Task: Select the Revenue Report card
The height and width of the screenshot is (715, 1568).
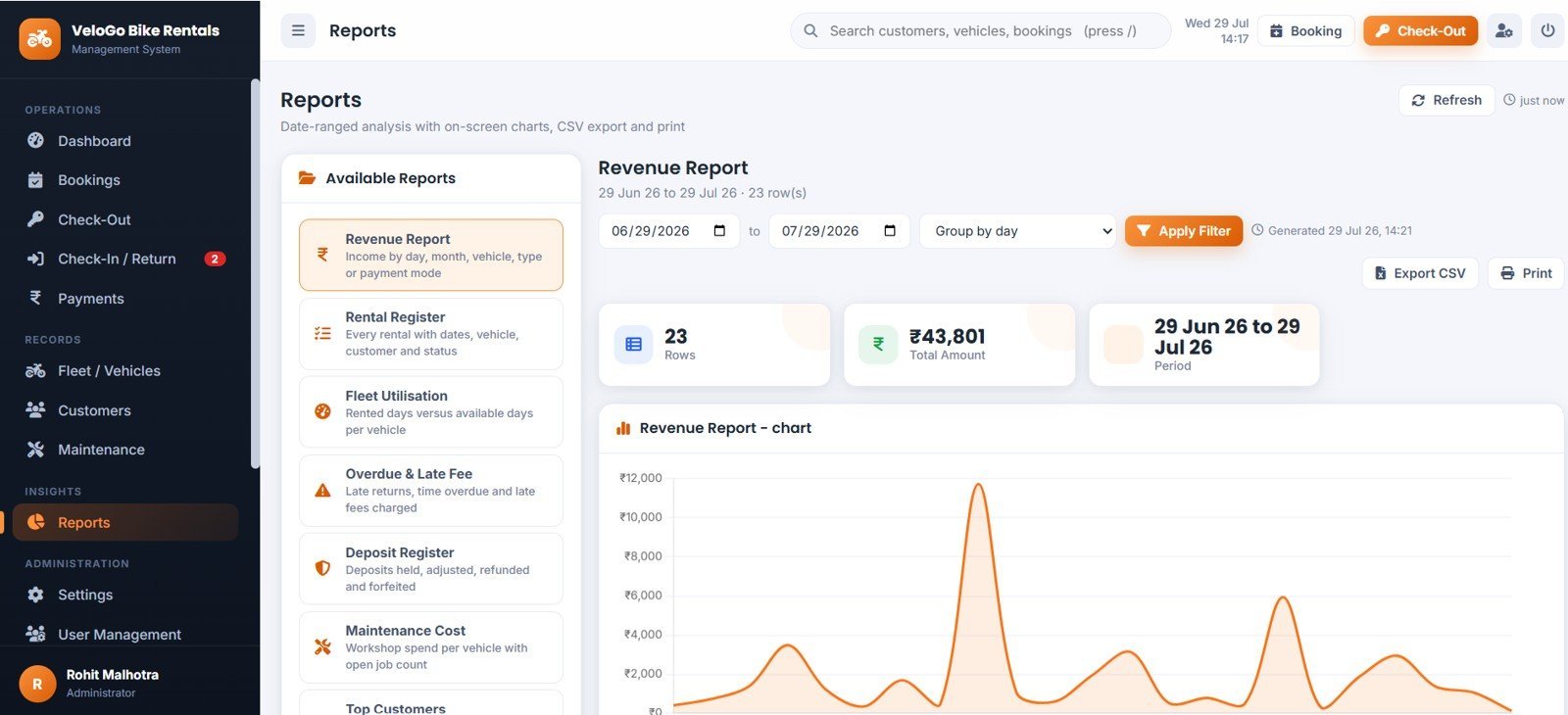Action: click(x=431, y=255)
